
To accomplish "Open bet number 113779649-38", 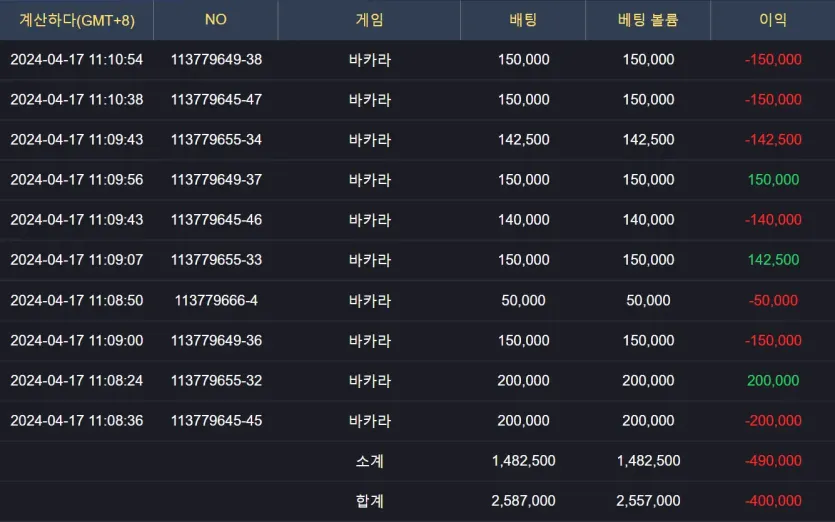I will (216, 60).
